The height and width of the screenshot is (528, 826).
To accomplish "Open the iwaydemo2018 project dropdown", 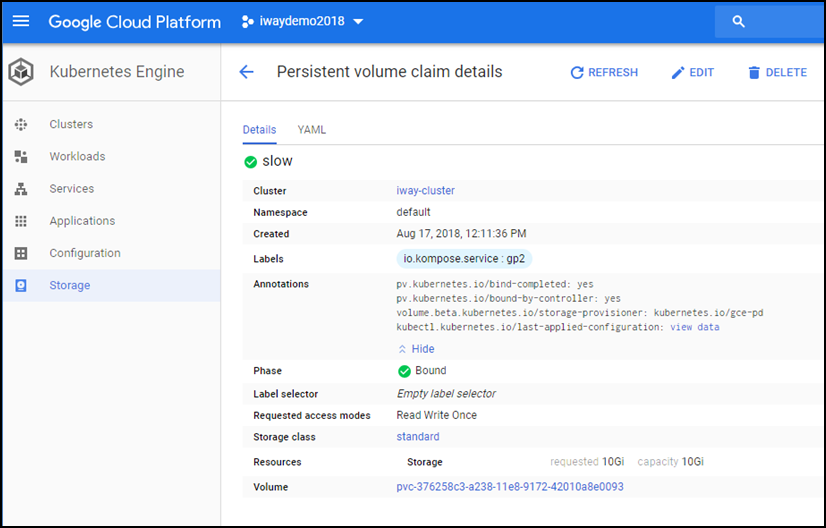I will tap(302, 22).
